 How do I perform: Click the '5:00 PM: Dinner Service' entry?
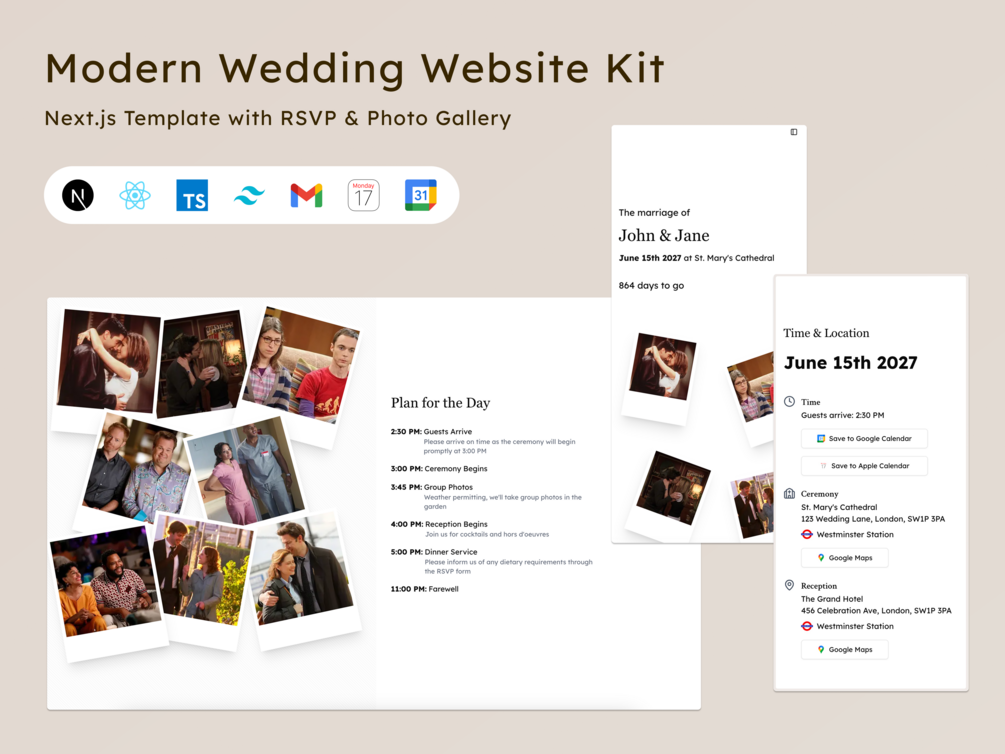pyautogui.click(x=434, y=552)
